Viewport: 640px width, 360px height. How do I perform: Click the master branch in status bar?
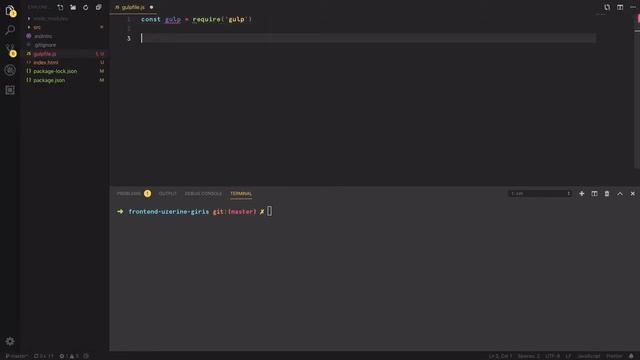(x=16, y=356)
